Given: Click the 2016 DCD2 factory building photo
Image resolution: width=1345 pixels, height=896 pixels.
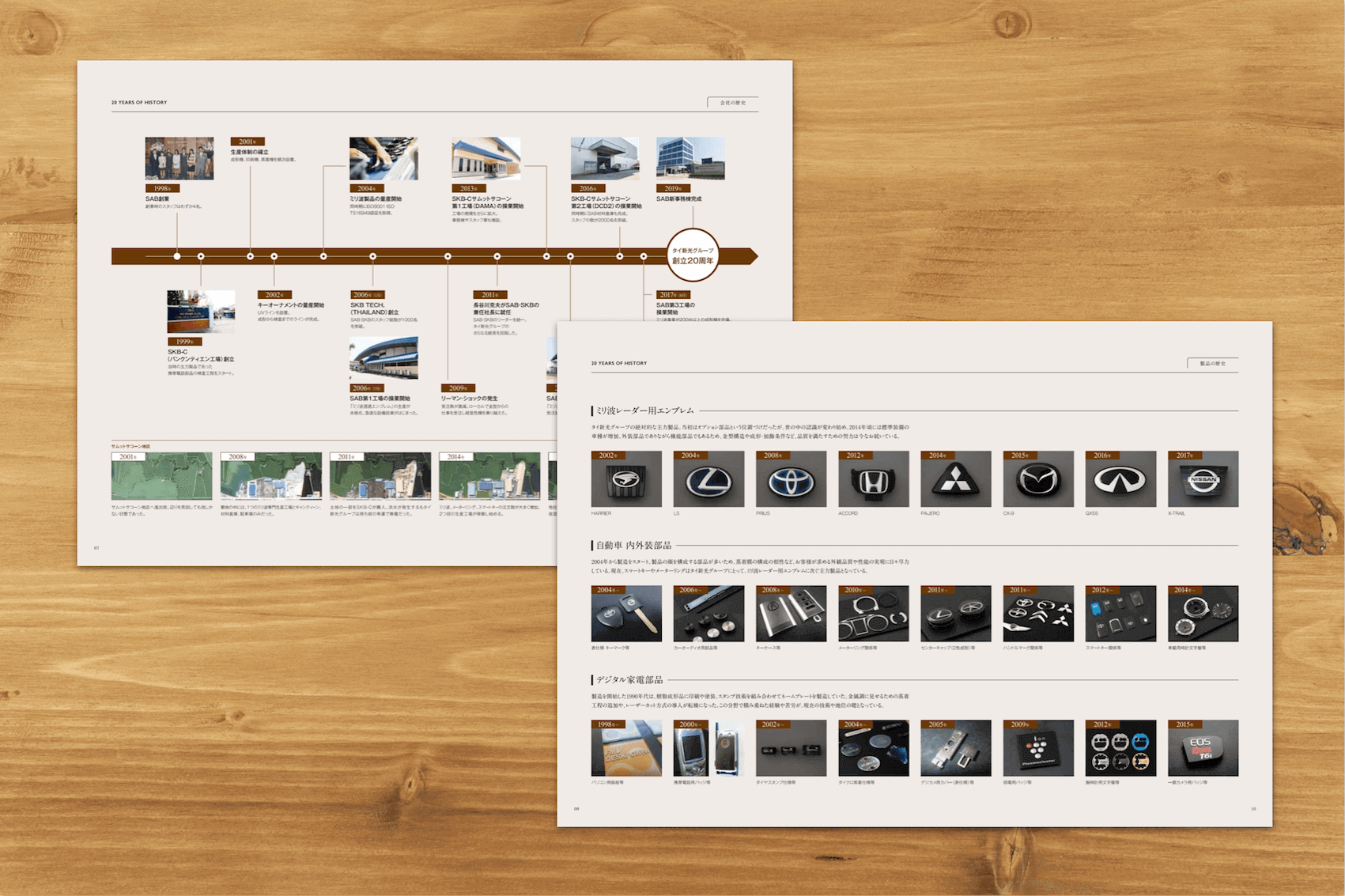Looking at the screenshot, I should tap(605, 158).
